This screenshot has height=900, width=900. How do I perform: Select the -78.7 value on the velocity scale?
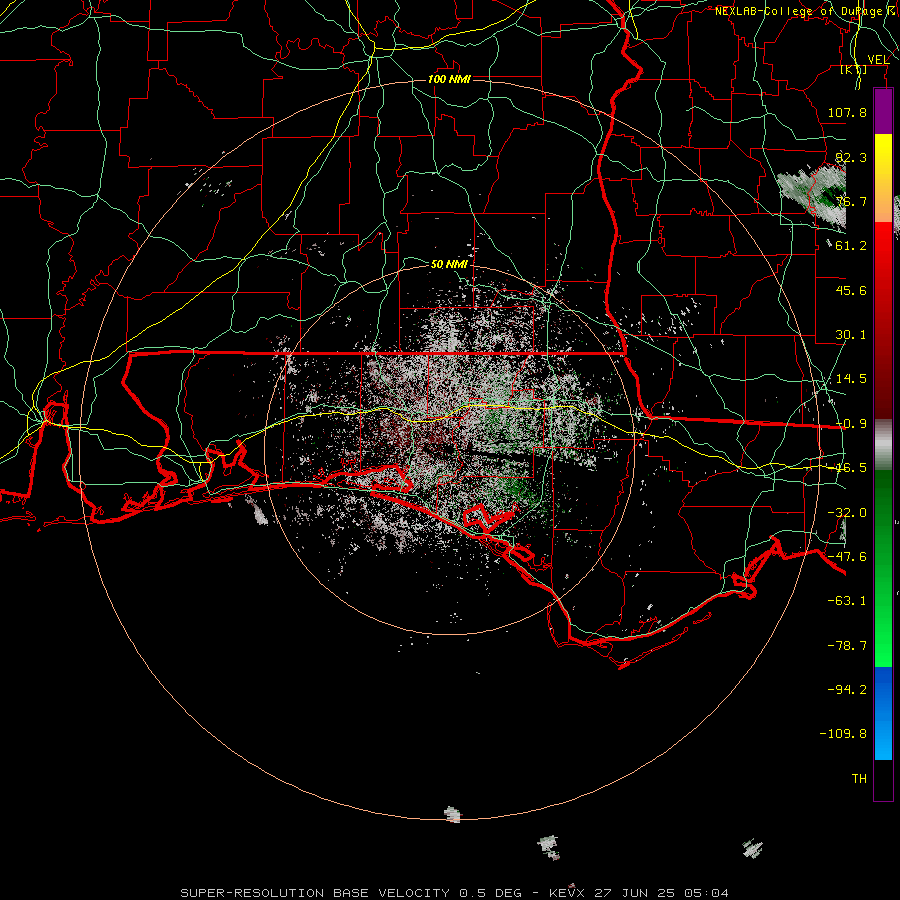847,646
